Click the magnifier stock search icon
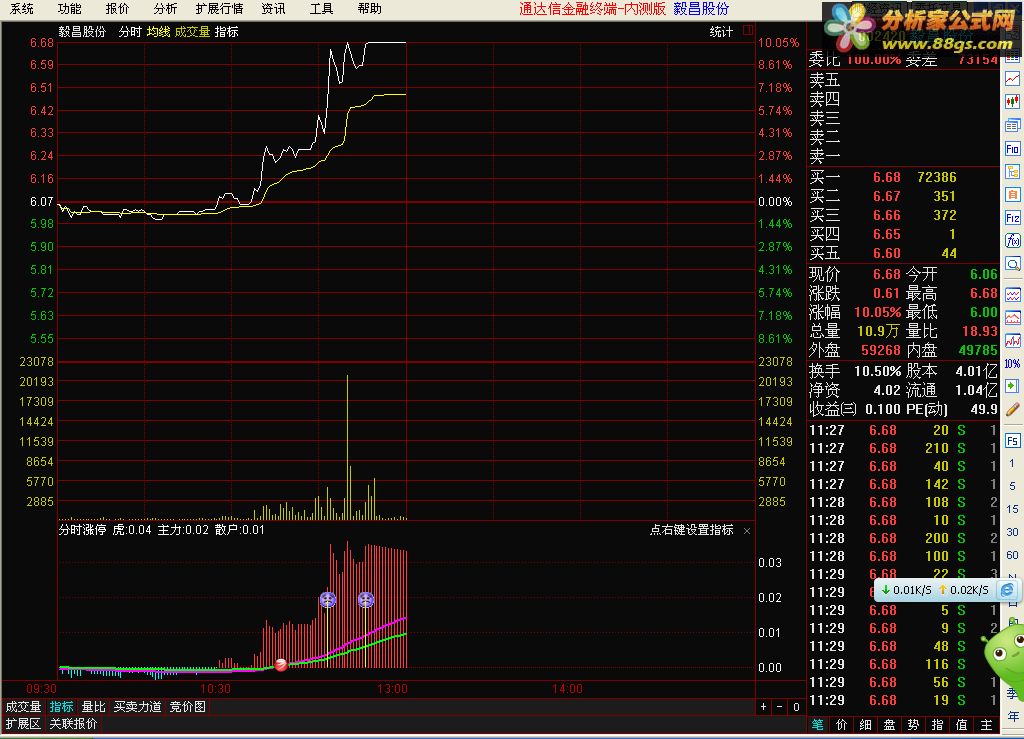This screenshot has height=739, width=1024. point(1012,264)
